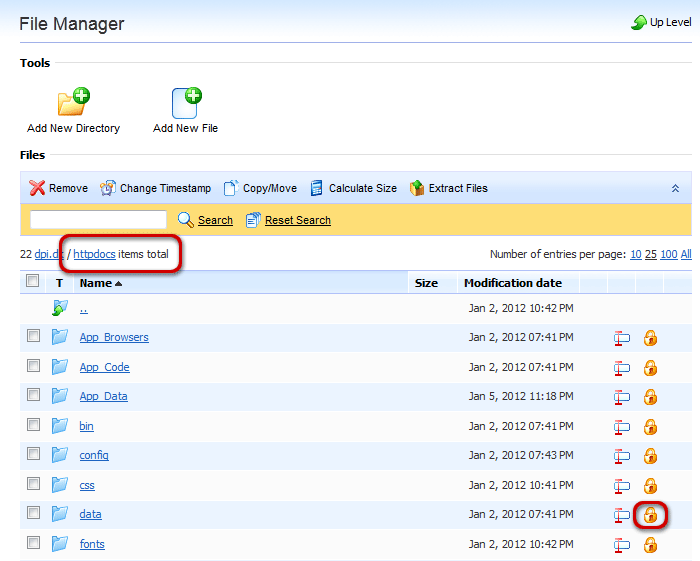Image resolution: width=700 pixels, height=561 pixels.
Task: Click rename icon in App_Data row
Action: [621, 397]
